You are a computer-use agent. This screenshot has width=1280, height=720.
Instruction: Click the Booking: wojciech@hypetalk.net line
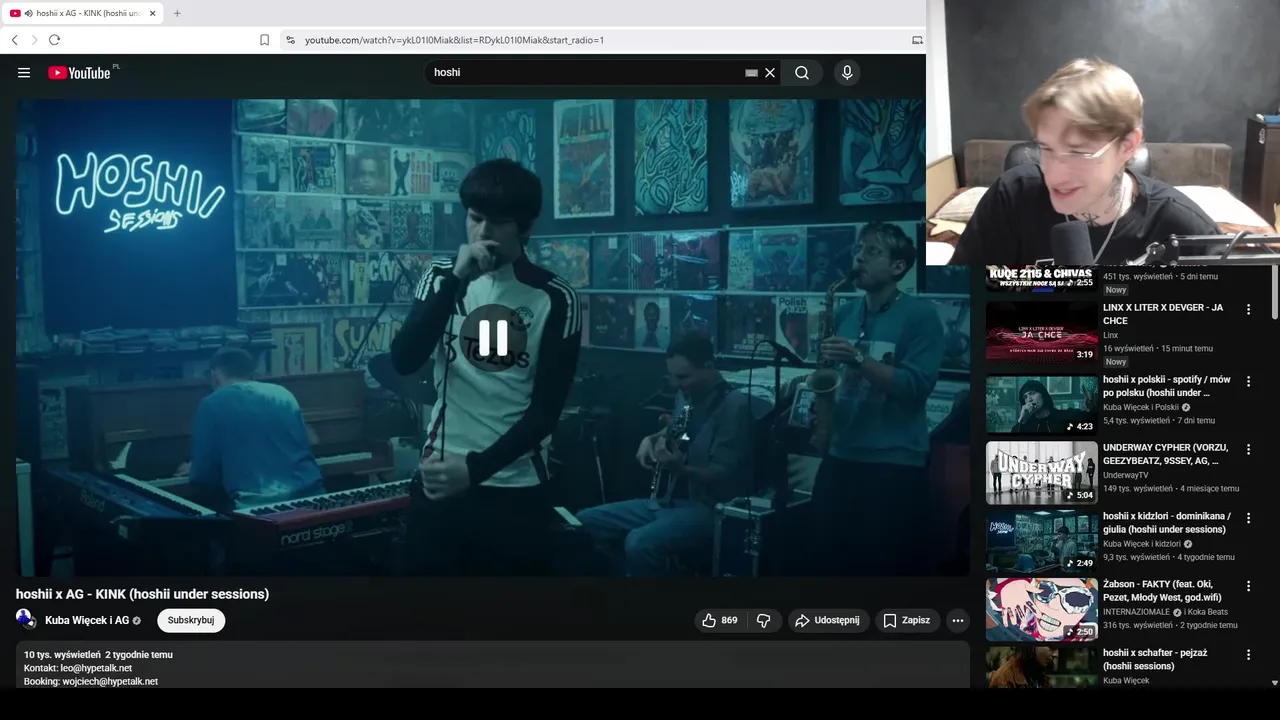(x=91, y=681)
